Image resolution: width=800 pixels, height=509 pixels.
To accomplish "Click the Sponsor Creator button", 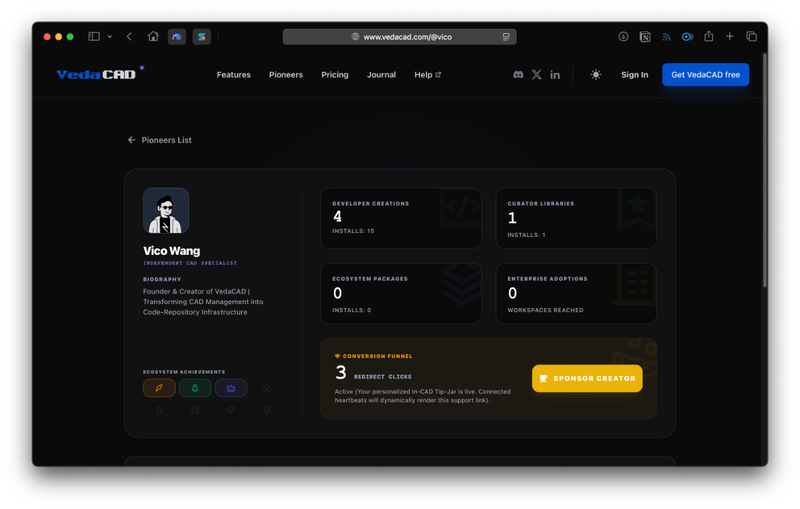I will coord(587,378).
